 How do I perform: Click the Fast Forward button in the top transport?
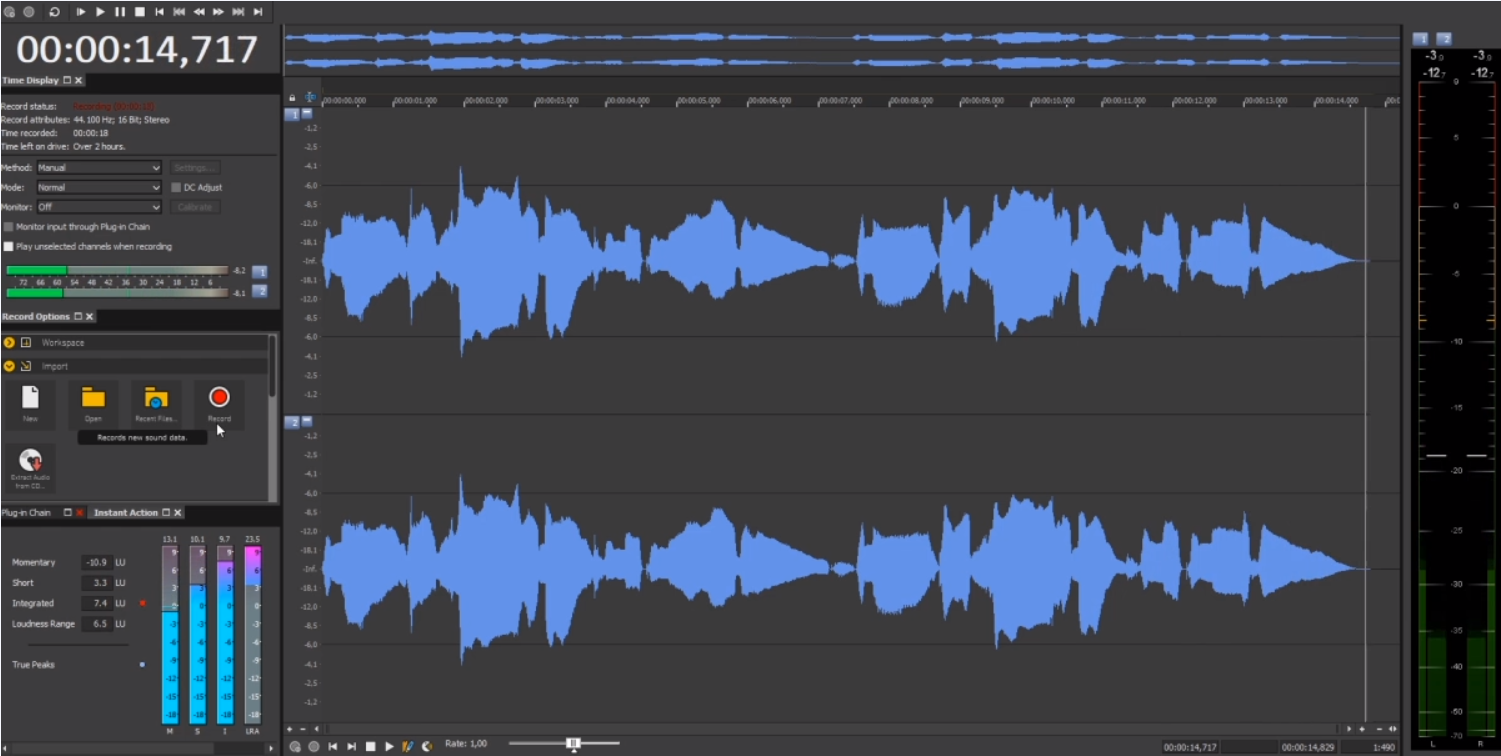(x=218, y=12)
